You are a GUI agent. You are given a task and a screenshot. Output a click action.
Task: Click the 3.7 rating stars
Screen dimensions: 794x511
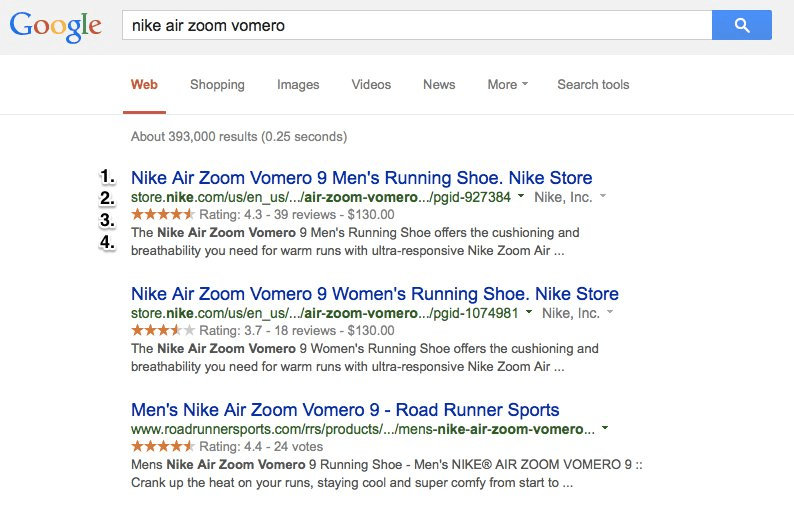(163, 330)
